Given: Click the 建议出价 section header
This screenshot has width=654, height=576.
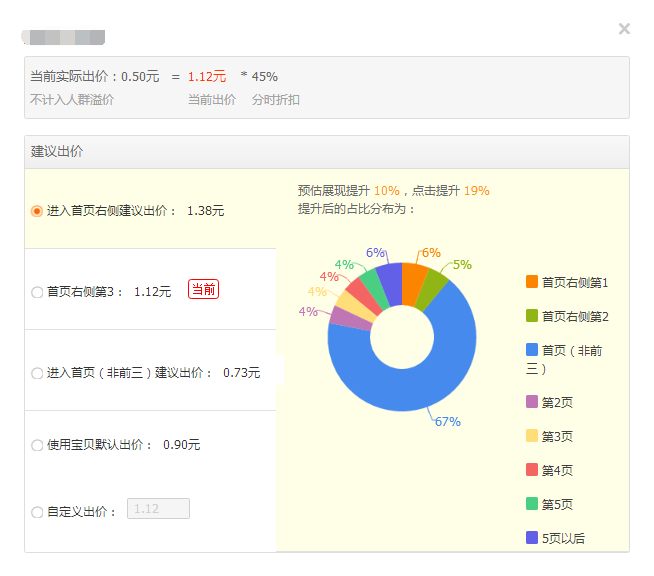Looking at the screenshot, I should [58, 152].
